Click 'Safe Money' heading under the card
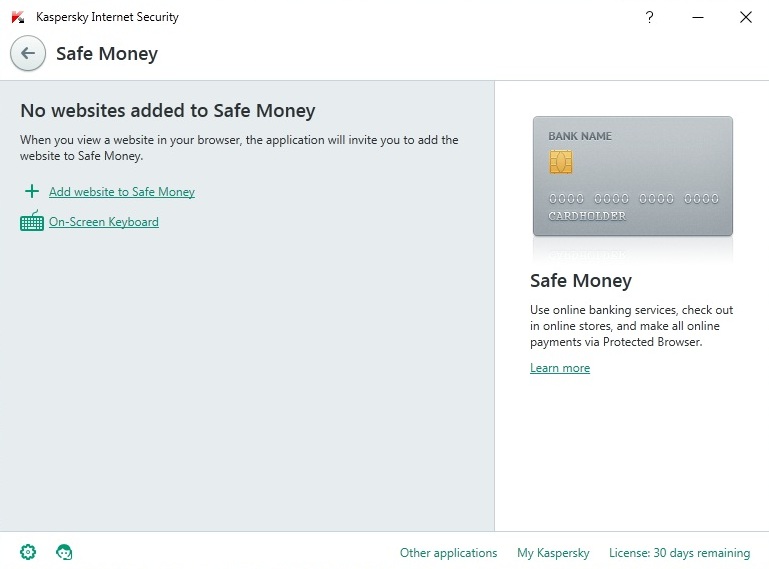The image size is (769, 569). point(581,281)
